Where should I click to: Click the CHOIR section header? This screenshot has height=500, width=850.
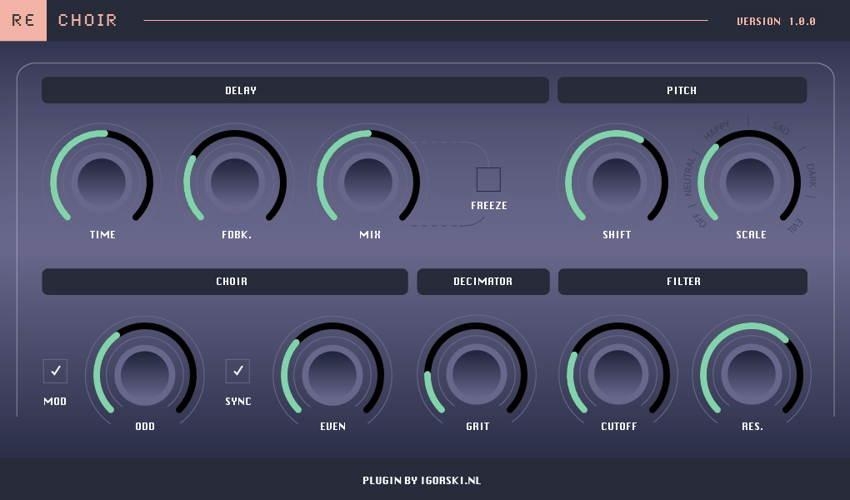pos(225,281)
